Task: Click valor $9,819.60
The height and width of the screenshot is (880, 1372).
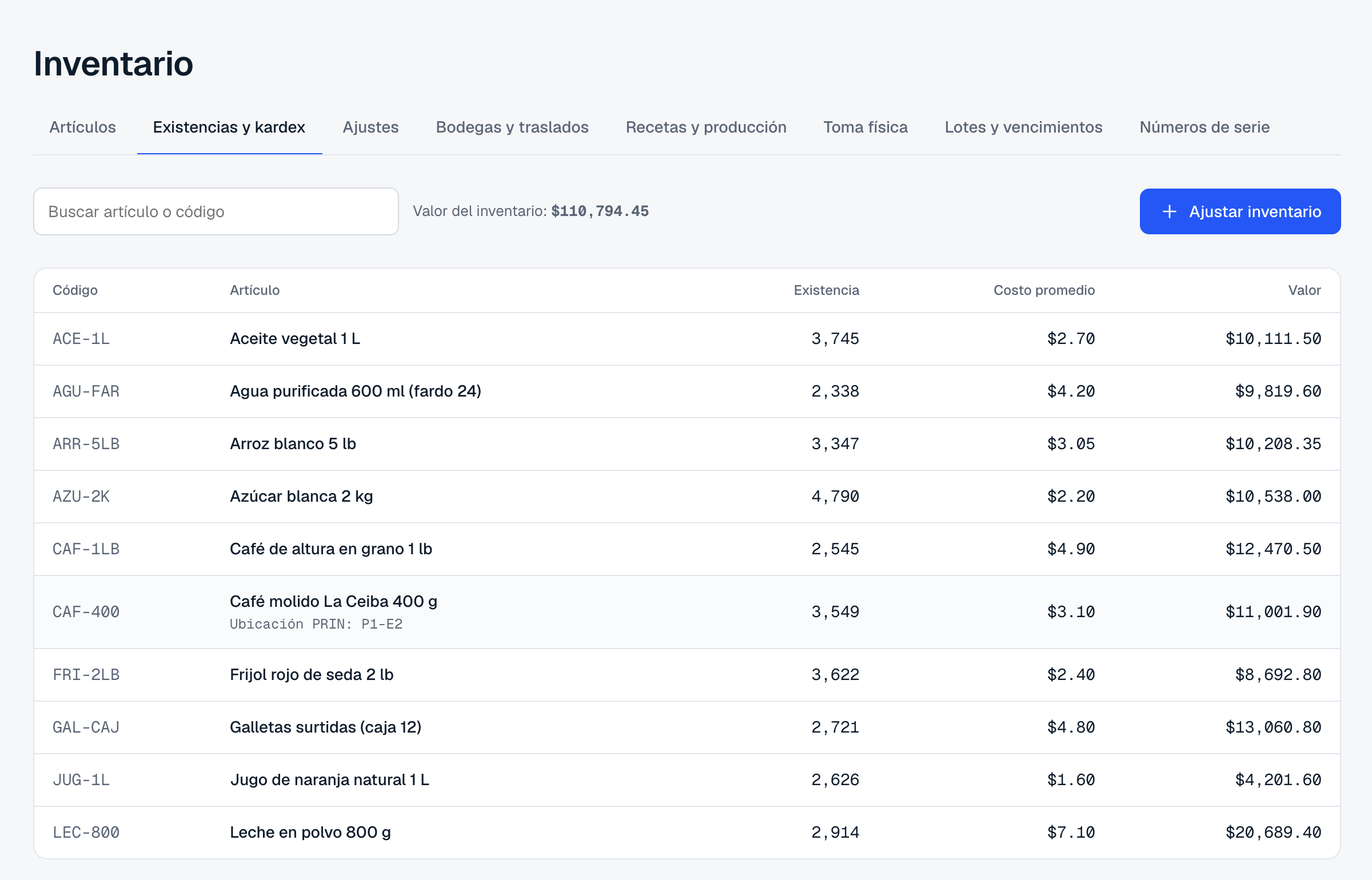Action: pos(1278,391)
